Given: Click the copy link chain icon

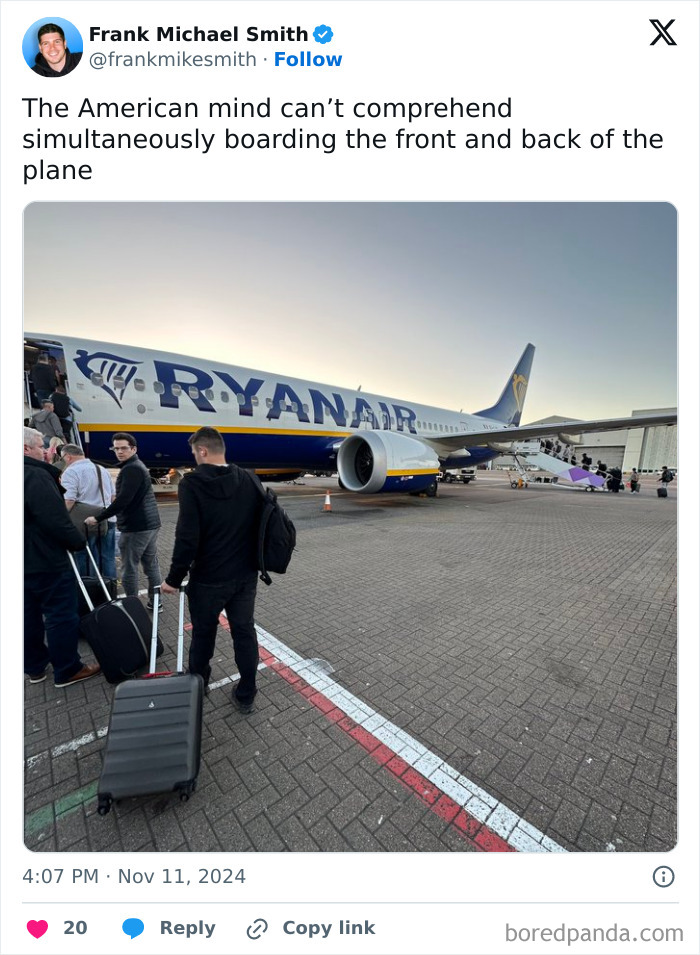Looking at the screenshot, I should [257, 929].
